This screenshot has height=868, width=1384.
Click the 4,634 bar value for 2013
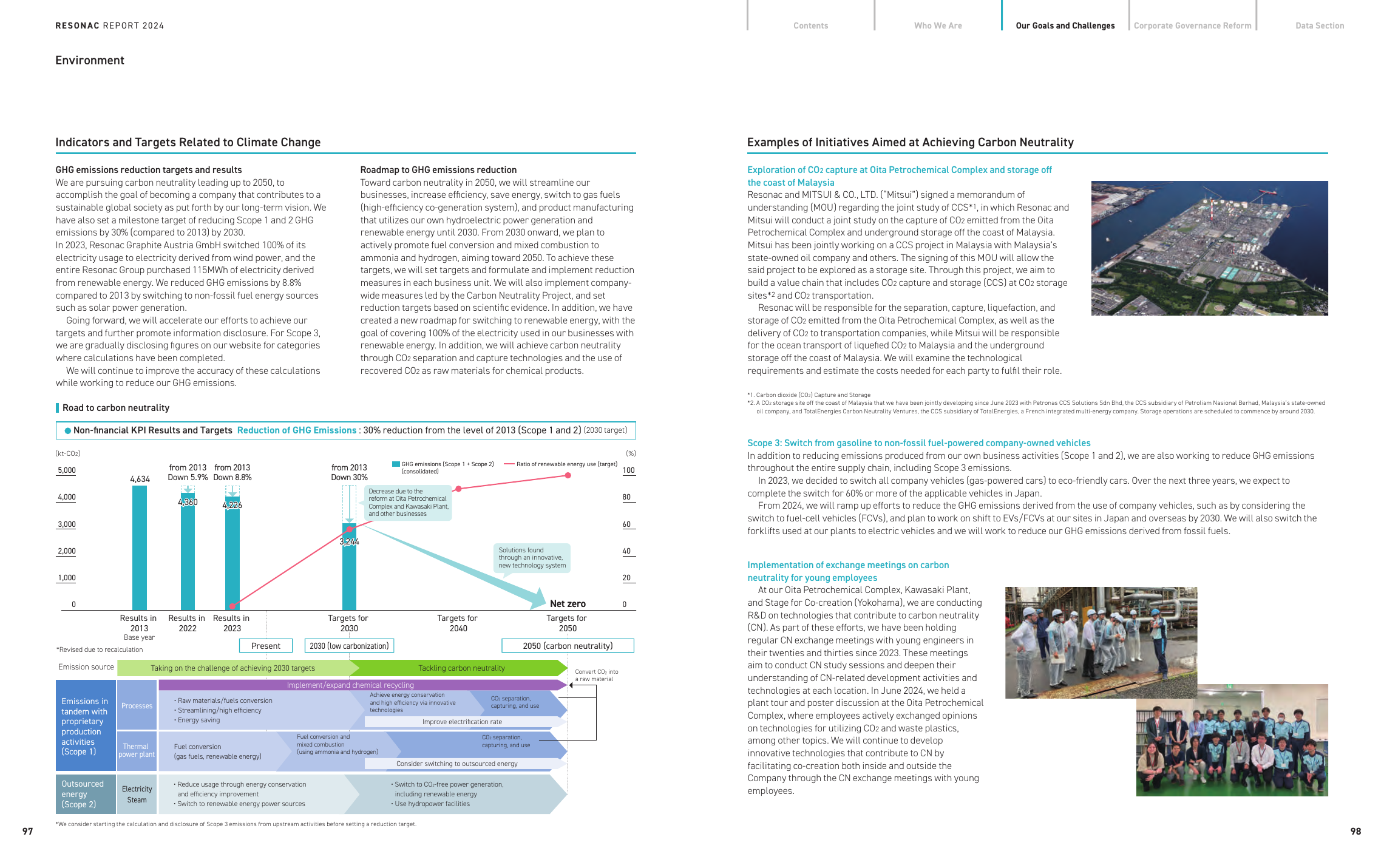(140, 479)
